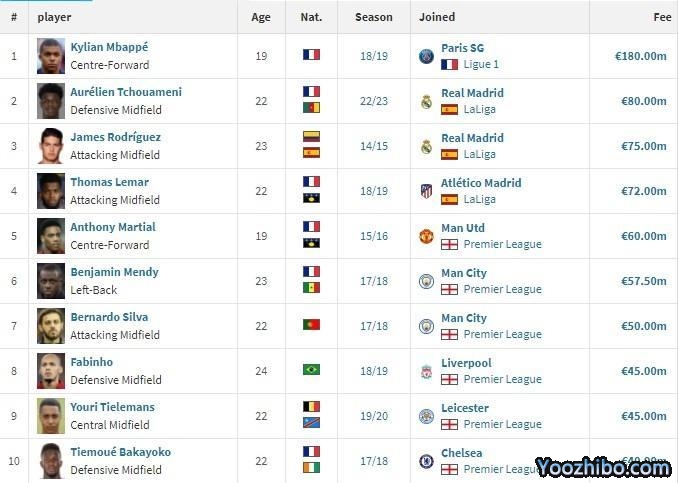Click Portugal flag in Bernardo Silva row
Screen dimensions: 678x483
(311, 325)
